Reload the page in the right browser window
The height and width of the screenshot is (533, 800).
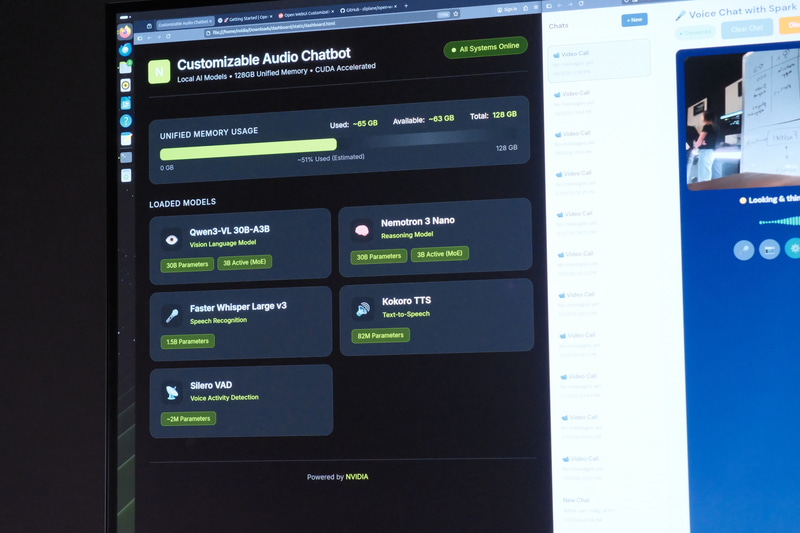click(x=581, y=4)
